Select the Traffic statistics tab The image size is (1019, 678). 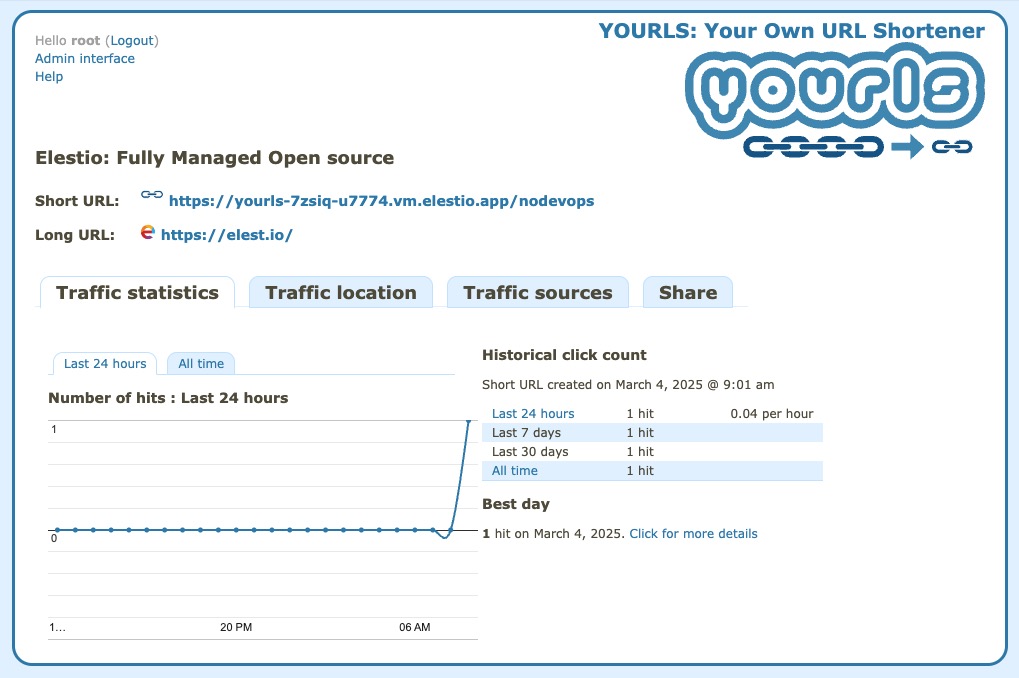click(x=137, y=292)
